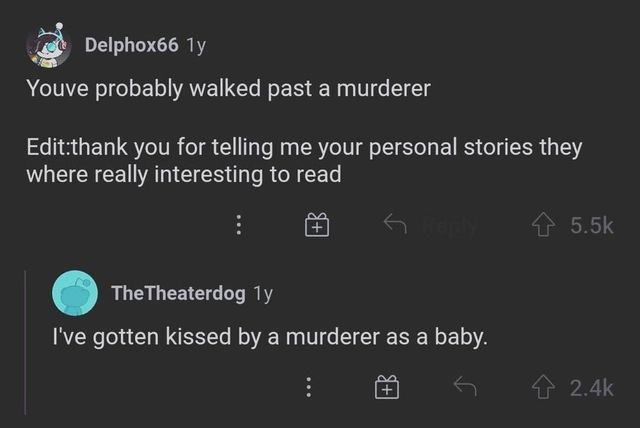Click reply arrow under TheTheaterdog's comment

click(461, 386)
